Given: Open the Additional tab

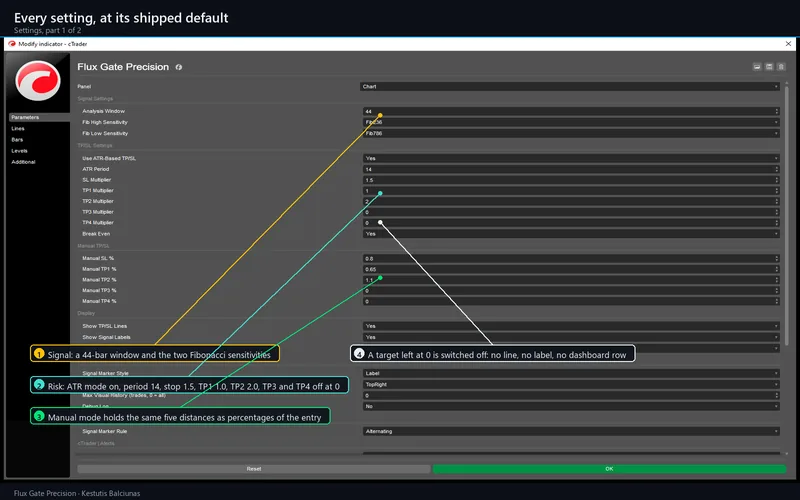Looking at the screenshot, I should (23, 162).
